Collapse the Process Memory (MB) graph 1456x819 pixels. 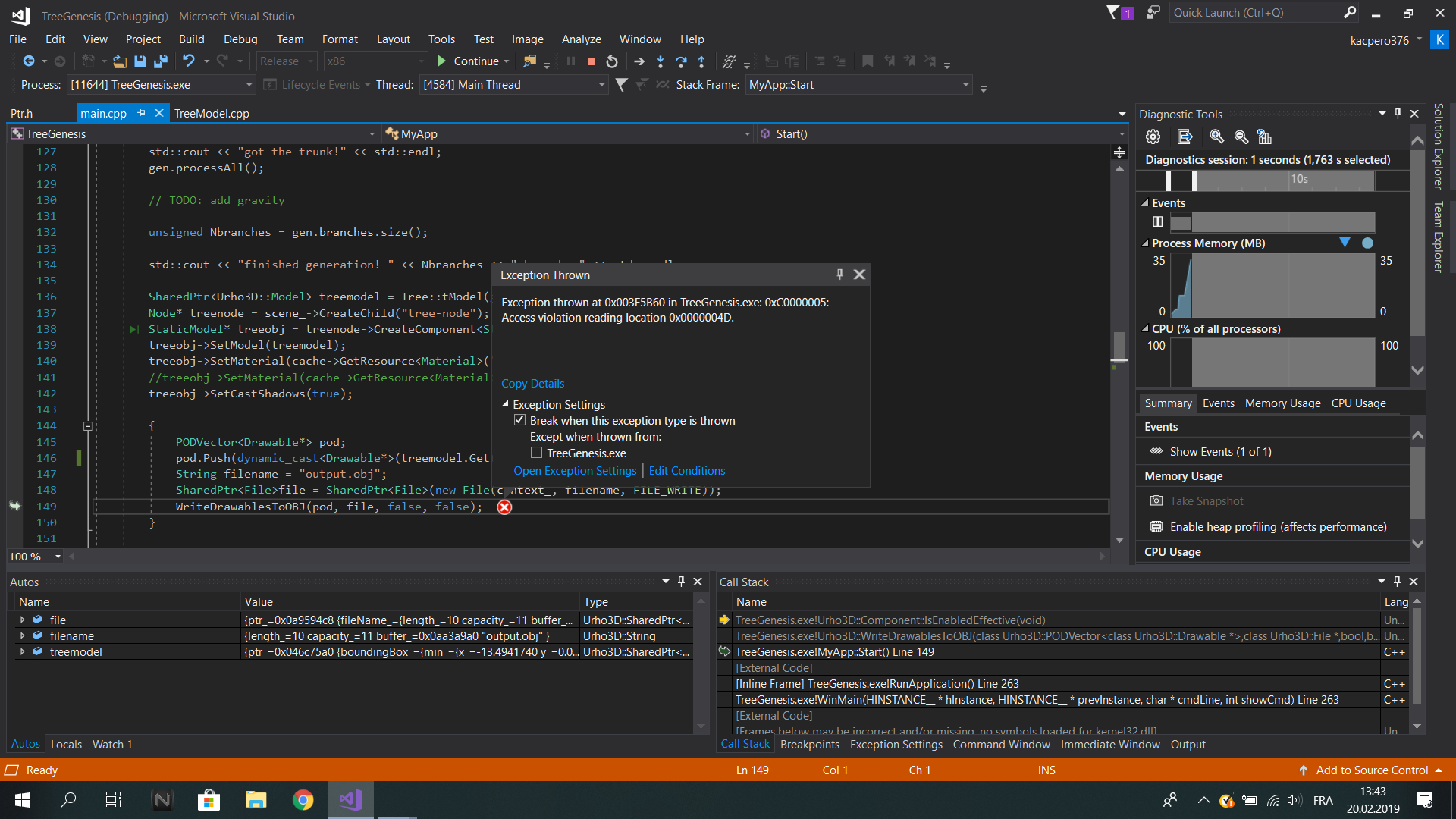coord(1145,243)
